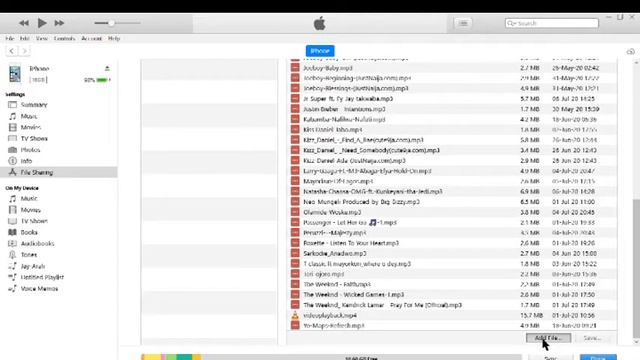Open Movies under On My Device

pos(31,210)
